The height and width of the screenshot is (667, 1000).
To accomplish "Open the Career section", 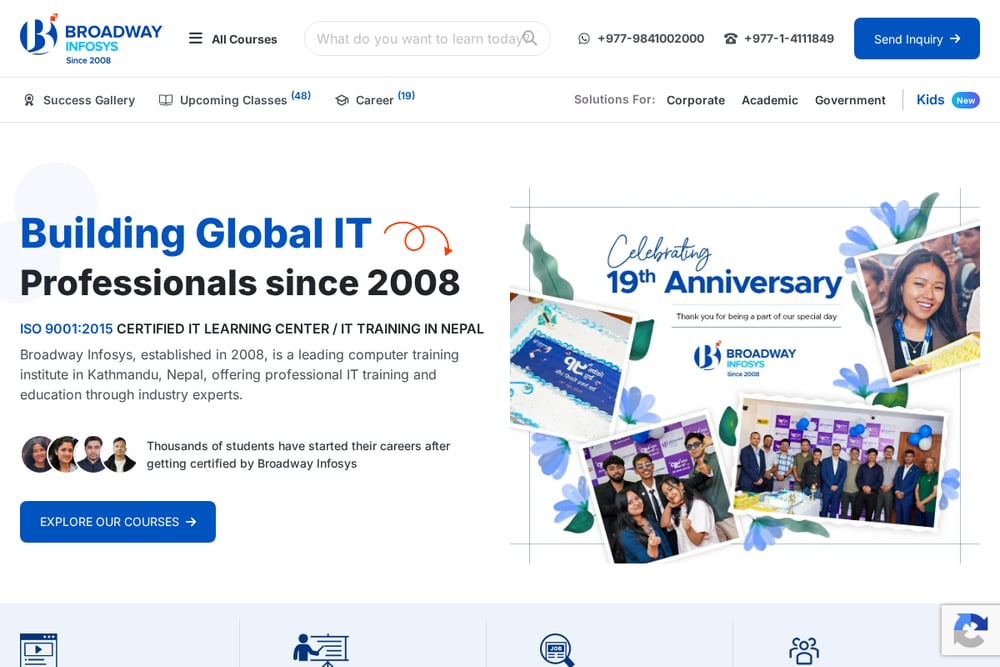I will tap(375, 99).
